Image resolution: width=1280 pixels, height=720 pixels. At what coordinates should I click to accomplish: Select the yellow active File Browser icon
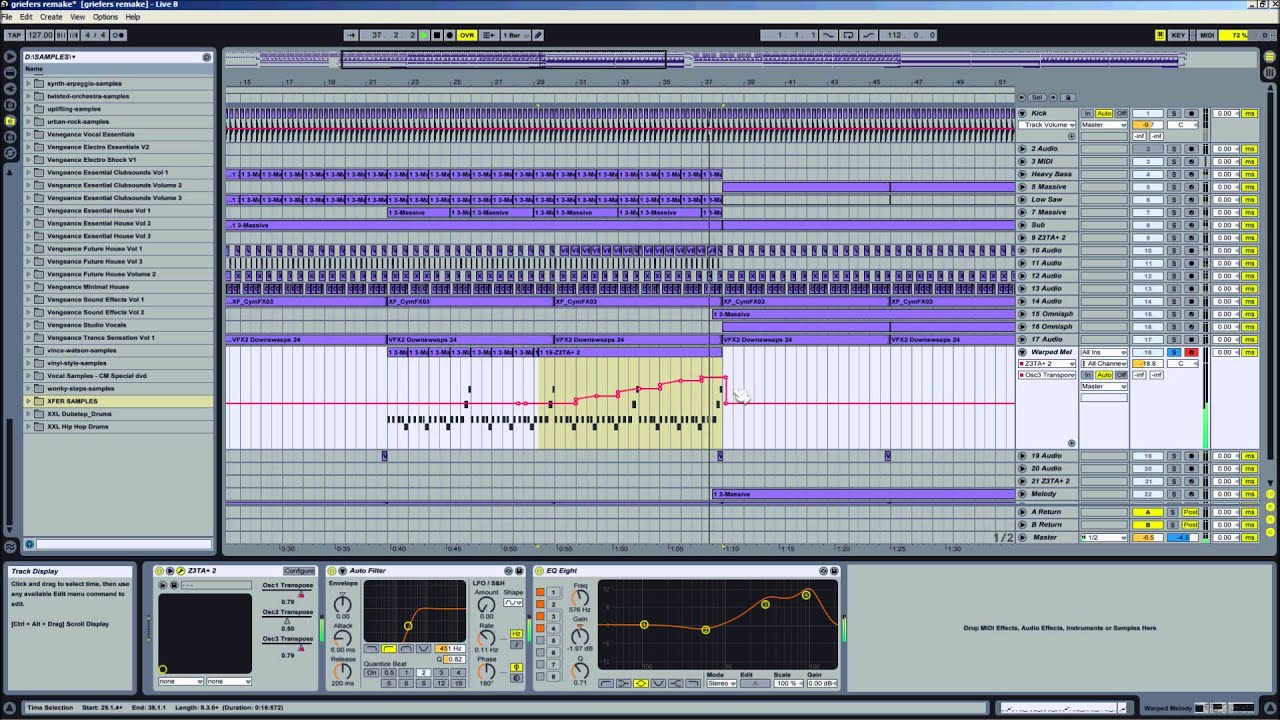(x=10, y=121)
